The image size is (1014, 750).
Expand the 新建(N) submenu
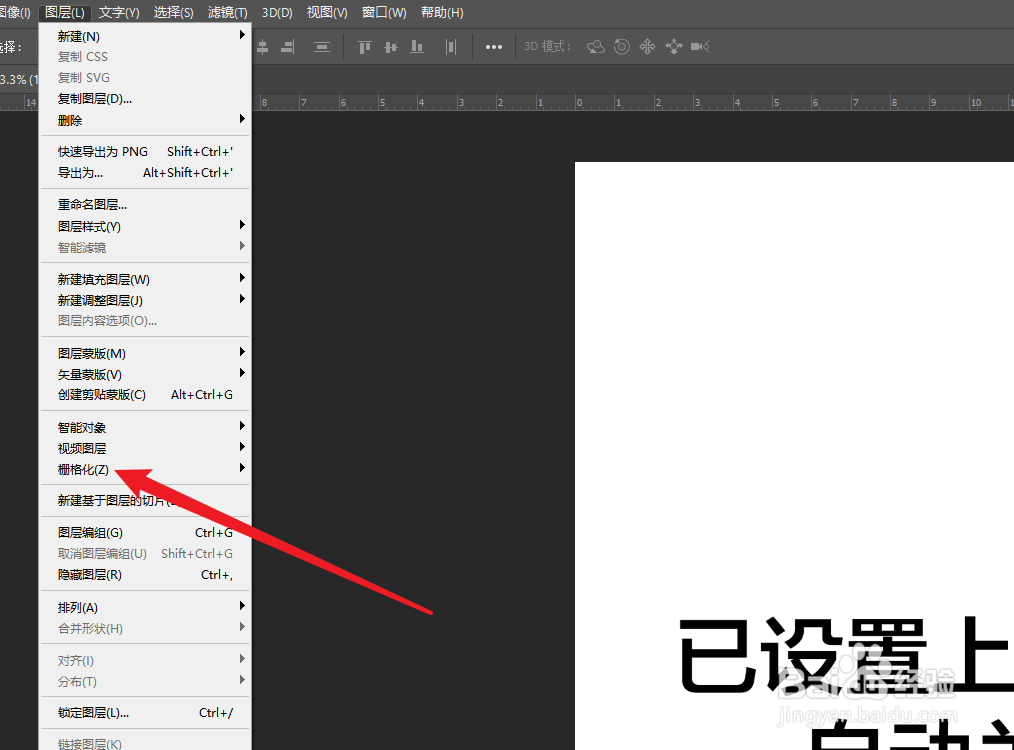pos(146,36)
